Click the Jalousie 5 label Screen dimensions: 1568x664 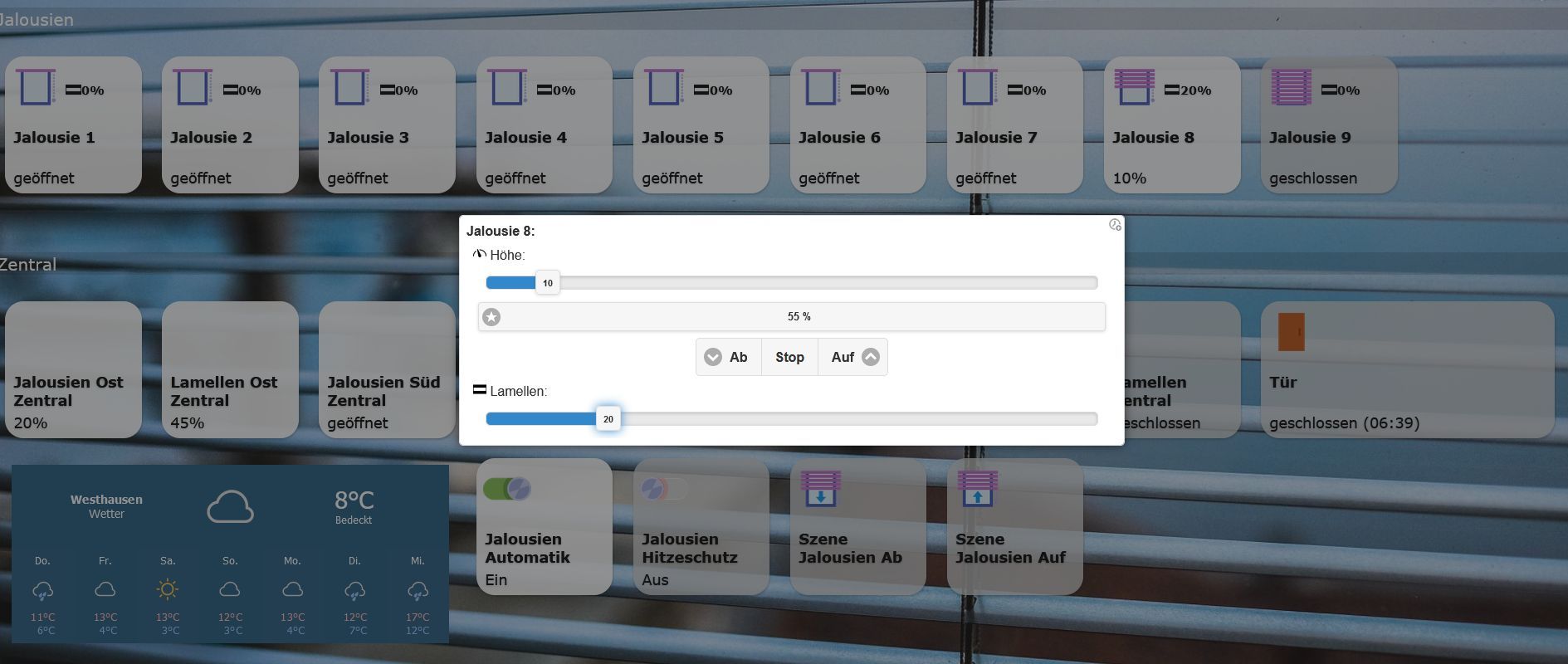(682, 138)
